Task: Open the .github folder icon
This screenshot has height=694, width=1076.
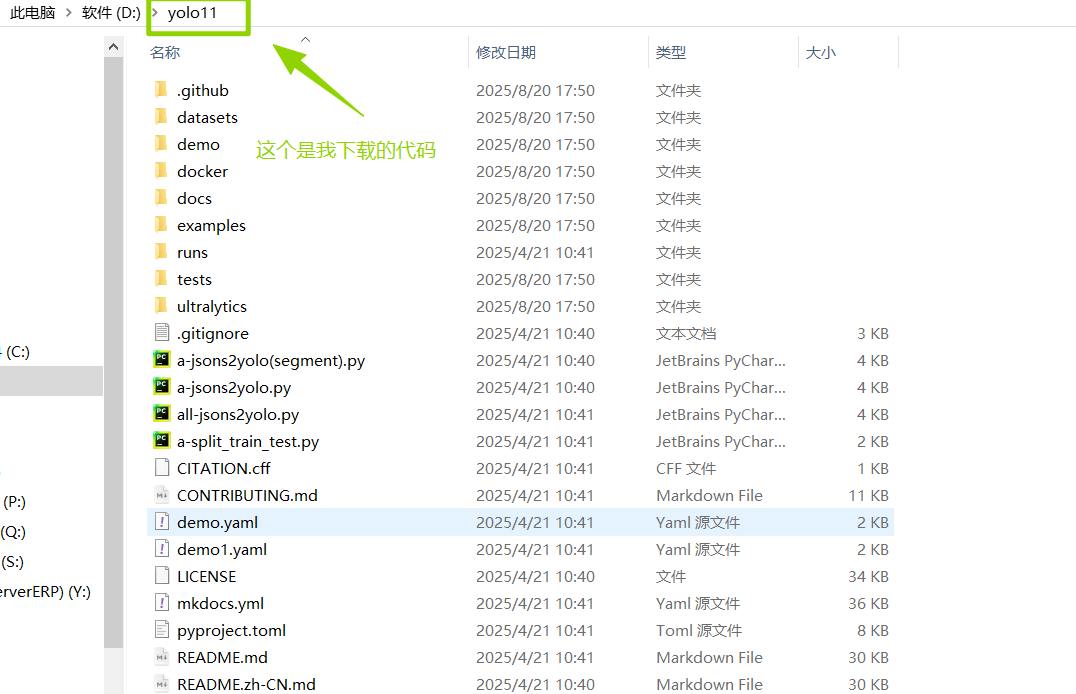Action: tap(161, 89)
